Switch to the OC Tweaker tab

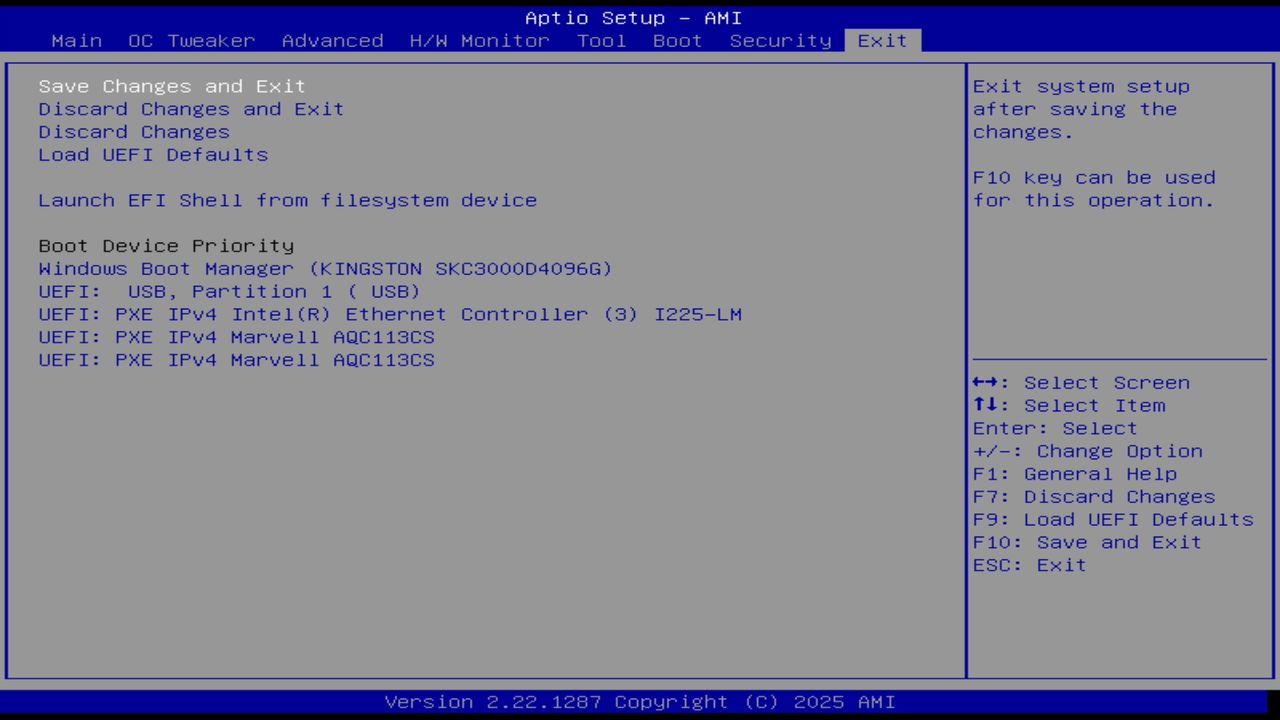pos(192,41)
